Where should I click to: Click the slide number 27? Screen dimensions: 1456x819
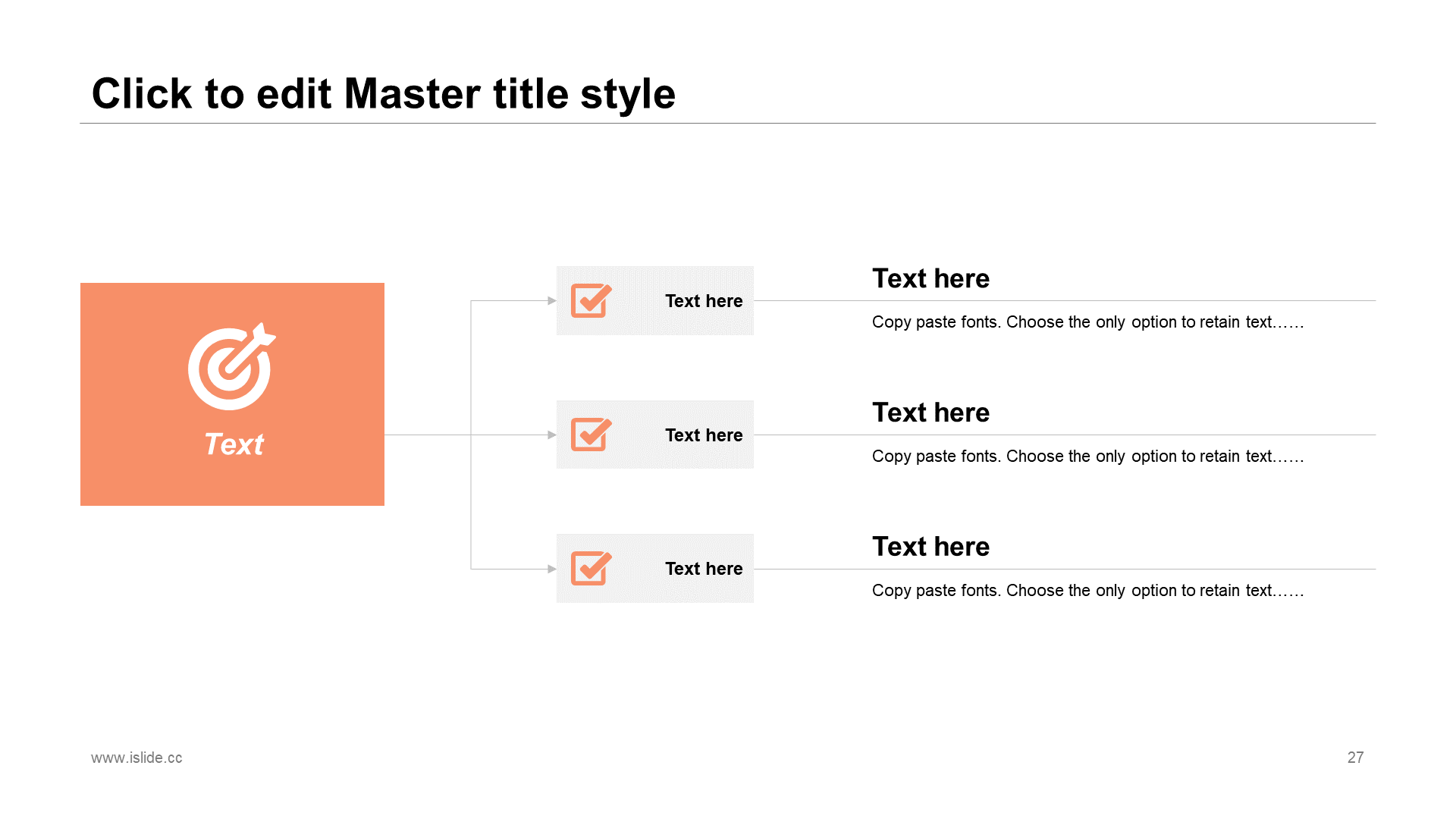(1355, 758)
